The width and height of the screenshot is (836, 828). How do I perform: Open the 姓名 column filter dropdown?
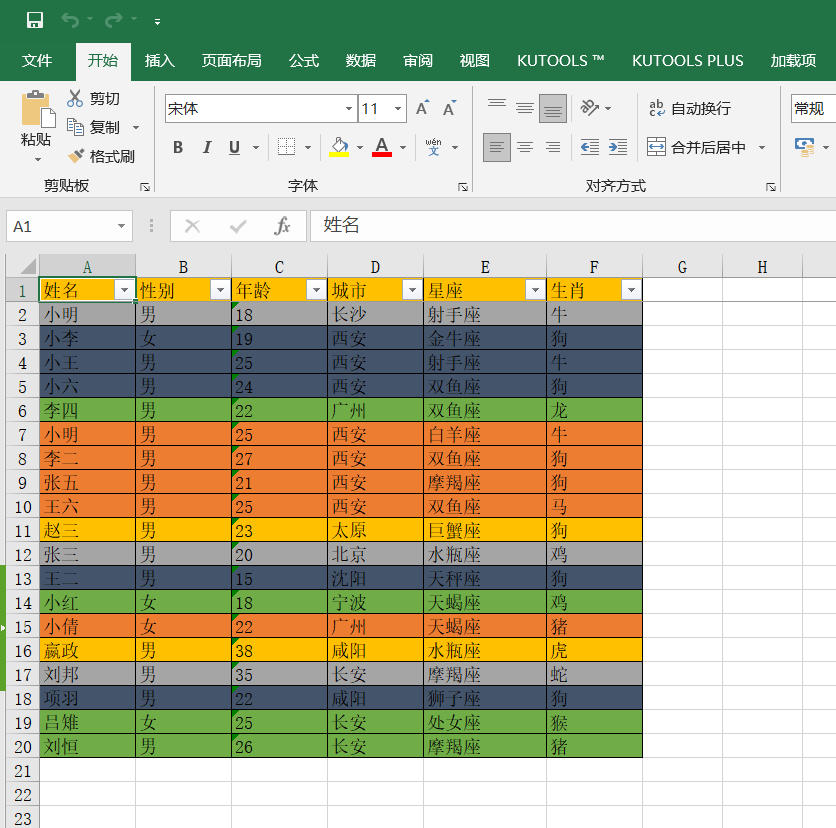click(x=124, y=290)
